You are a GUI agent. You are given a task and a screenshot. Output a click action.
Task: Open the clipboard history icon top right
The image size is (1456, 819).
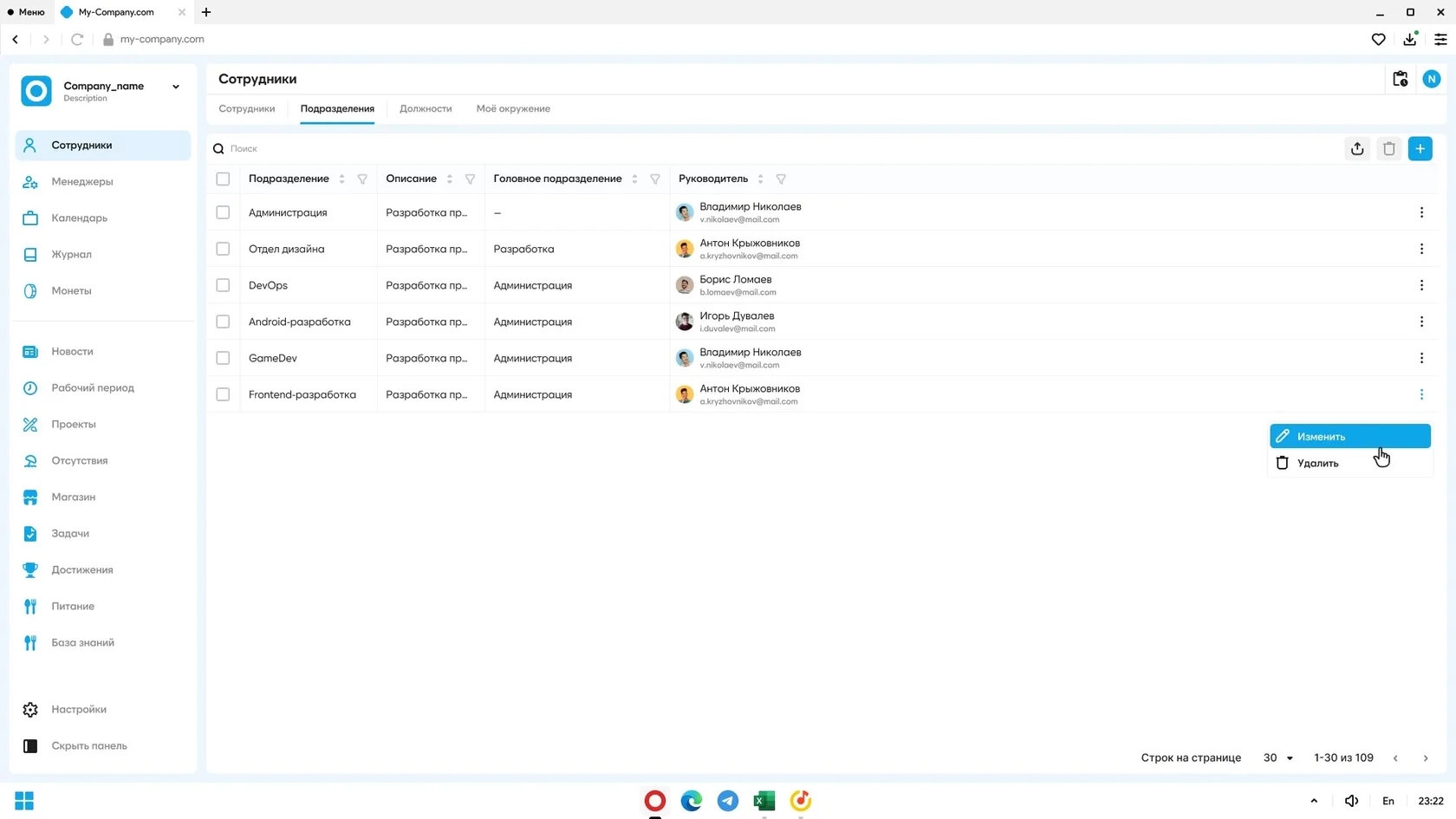(1400, 79)
